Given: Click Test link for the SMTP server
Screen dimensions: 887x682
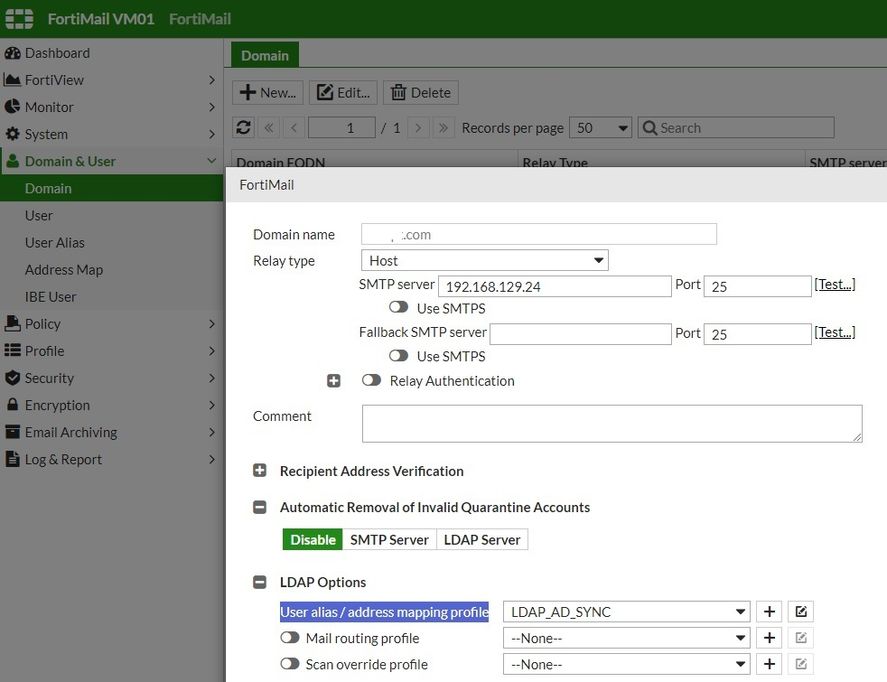Looking at the screenshot, I should [834, 285].
